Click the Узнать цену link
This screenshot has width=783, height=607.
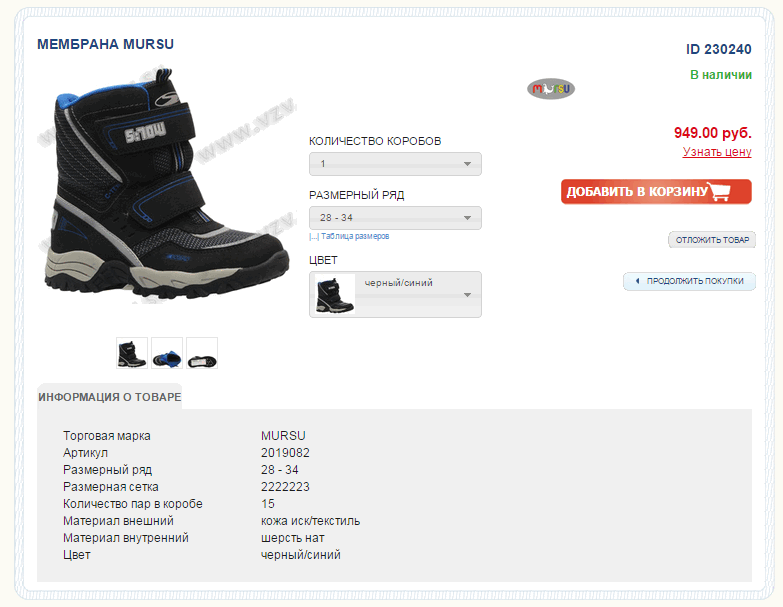pos(717,152)
